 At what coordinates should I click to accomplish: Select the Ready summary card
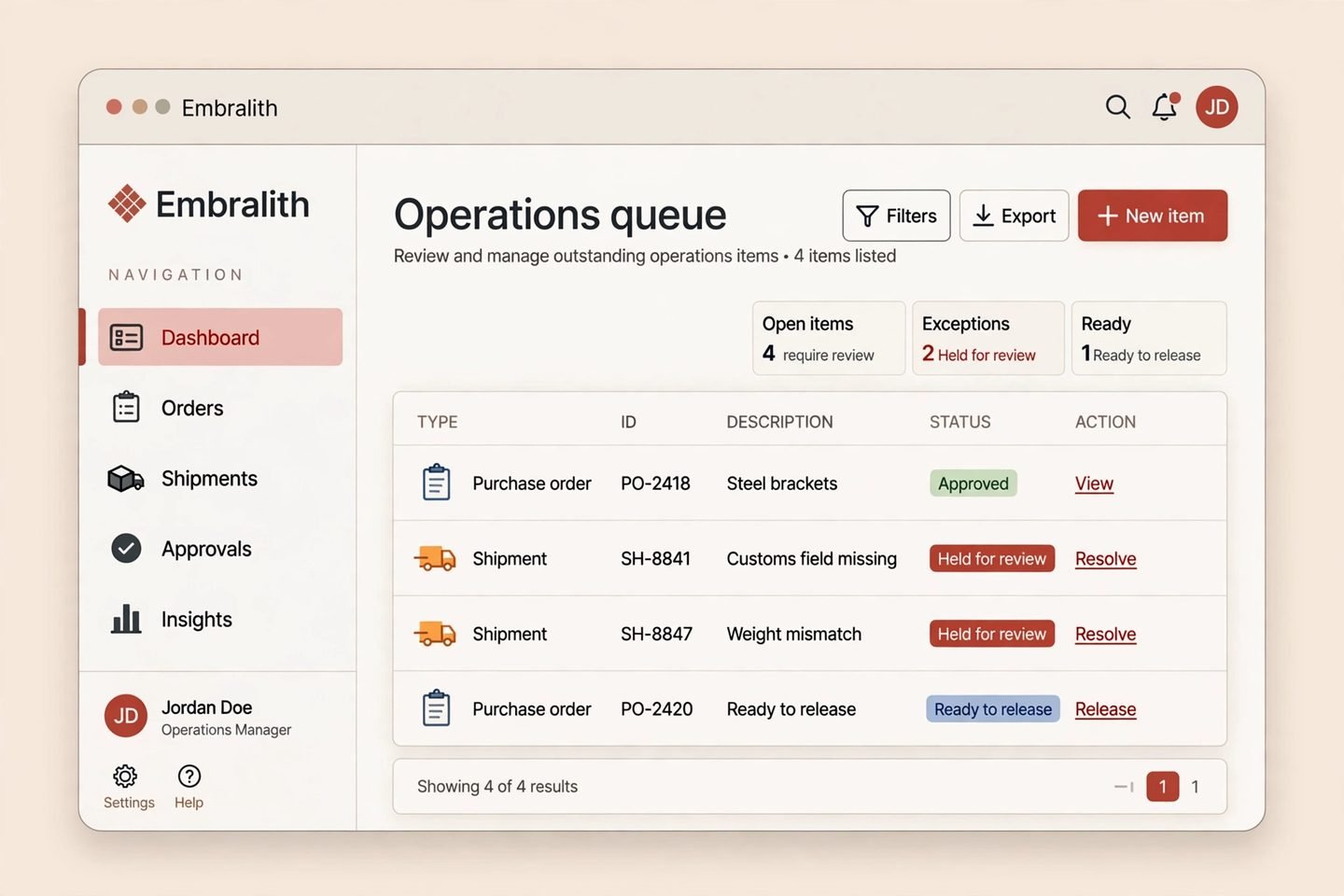pos(1149,338)
